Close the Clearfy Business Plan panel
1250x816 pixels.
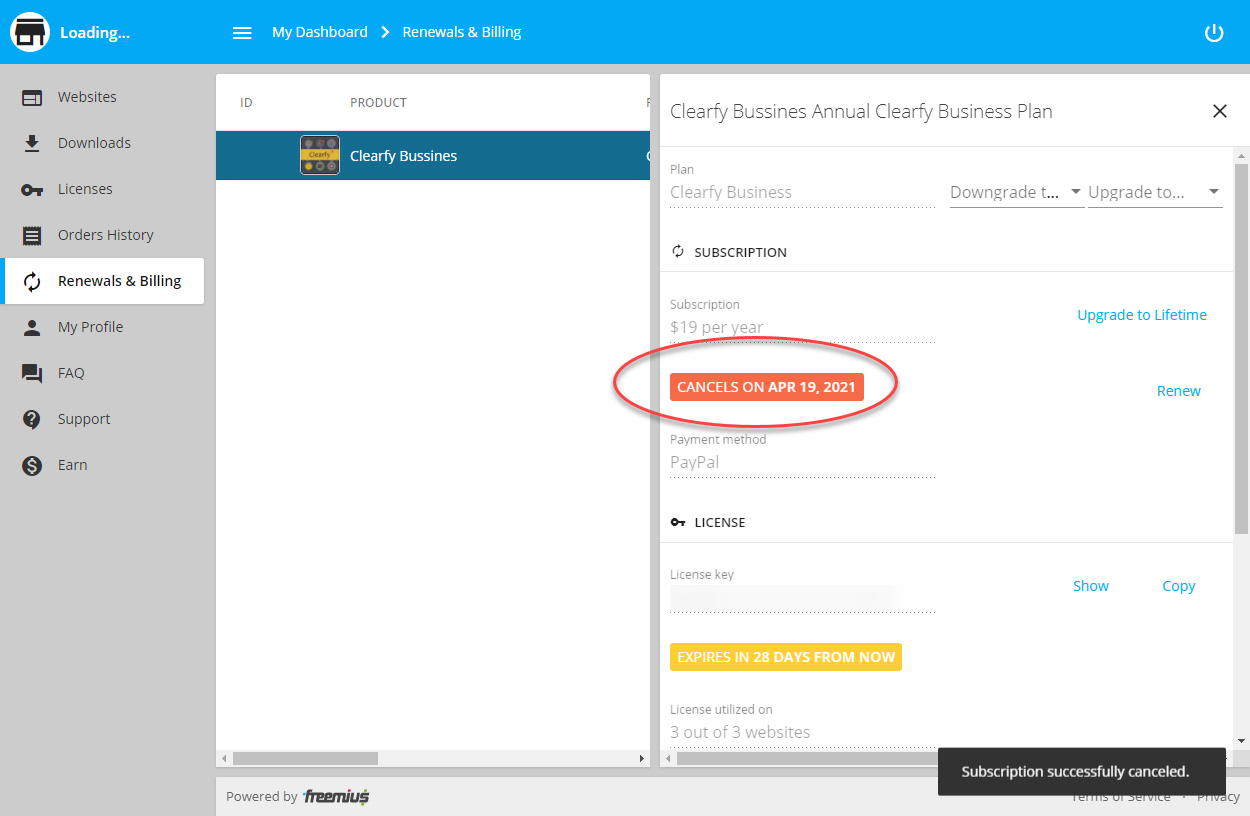[1220, 111]
